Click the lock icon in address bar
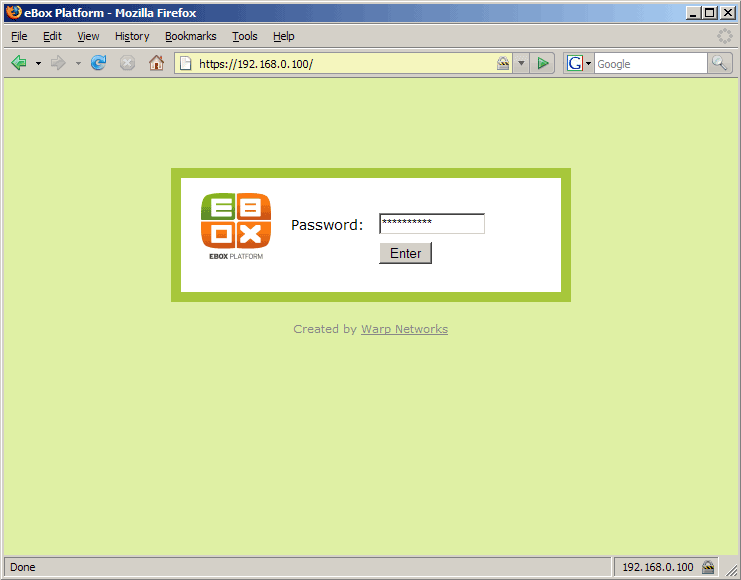 (503, 63)
